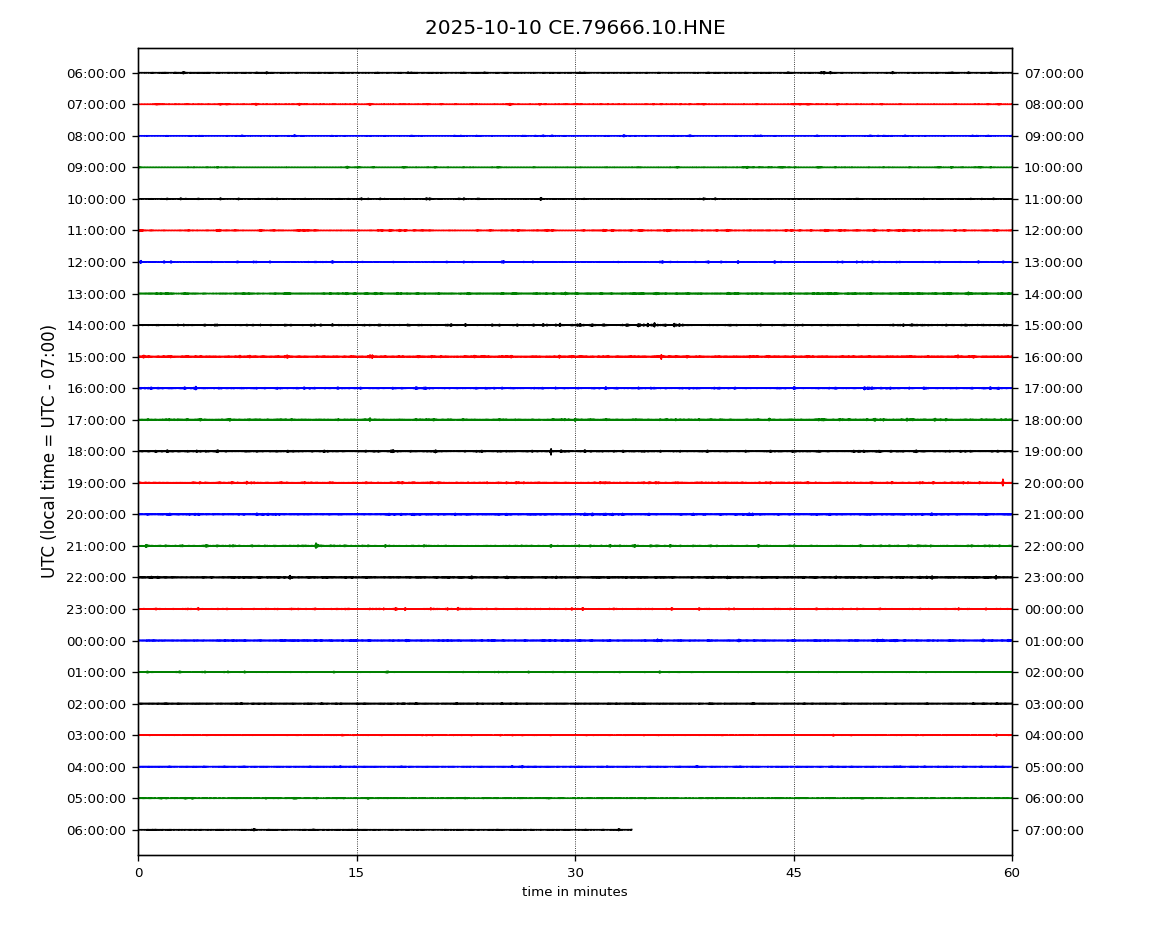The image size is (1150, 950).
Task: Select the x-axis tick label 15
Action: point(356,873)
